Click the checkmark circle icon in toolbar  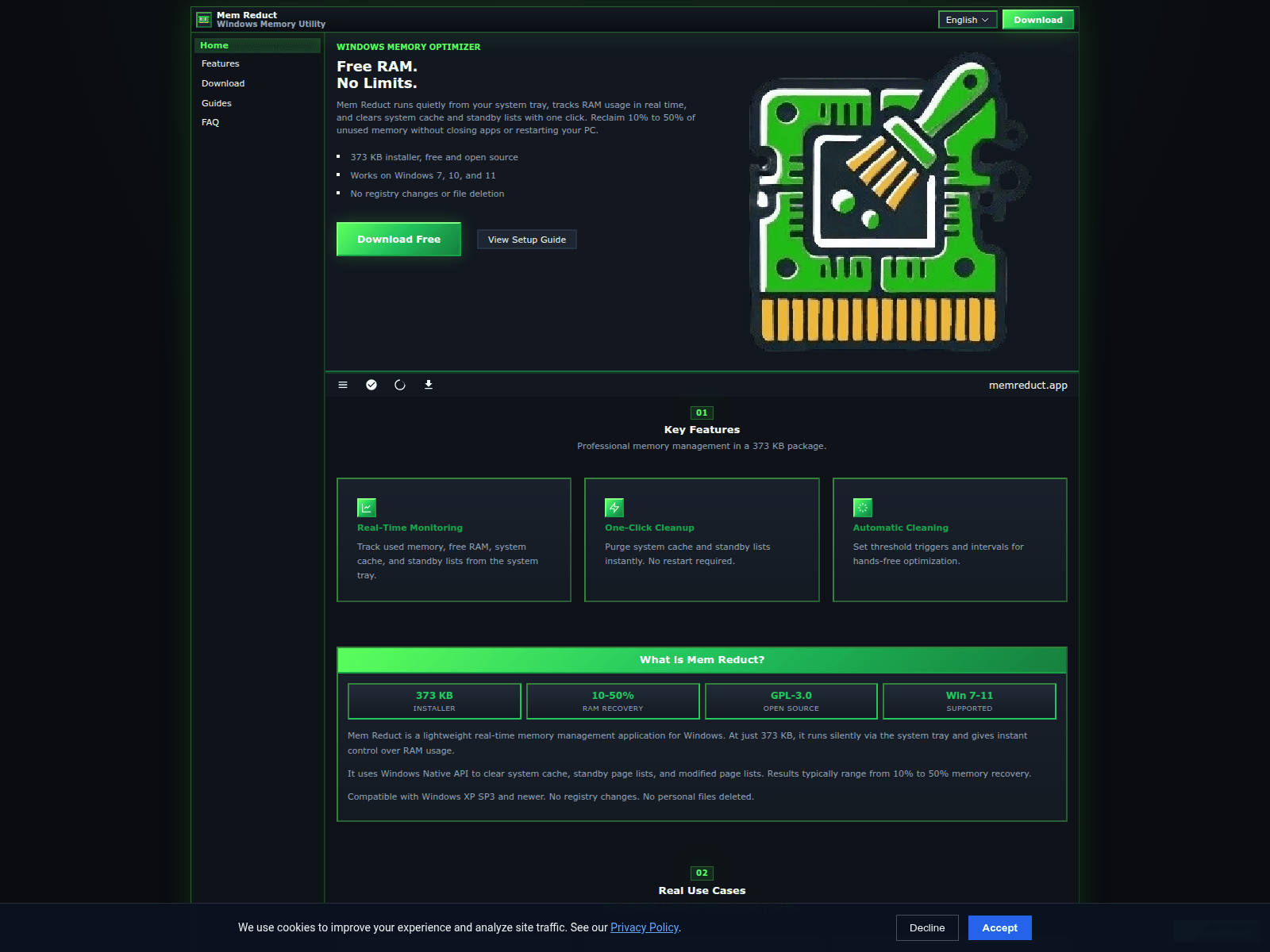[371, 385]
